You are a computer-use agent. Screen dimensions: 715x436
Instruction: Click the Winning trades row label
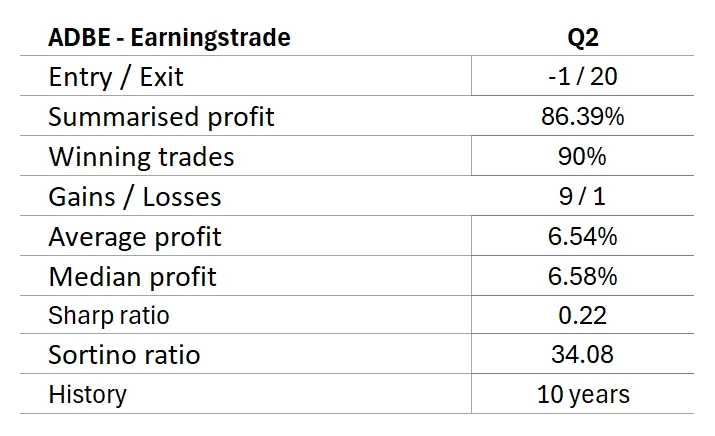[x=141, y=157]
